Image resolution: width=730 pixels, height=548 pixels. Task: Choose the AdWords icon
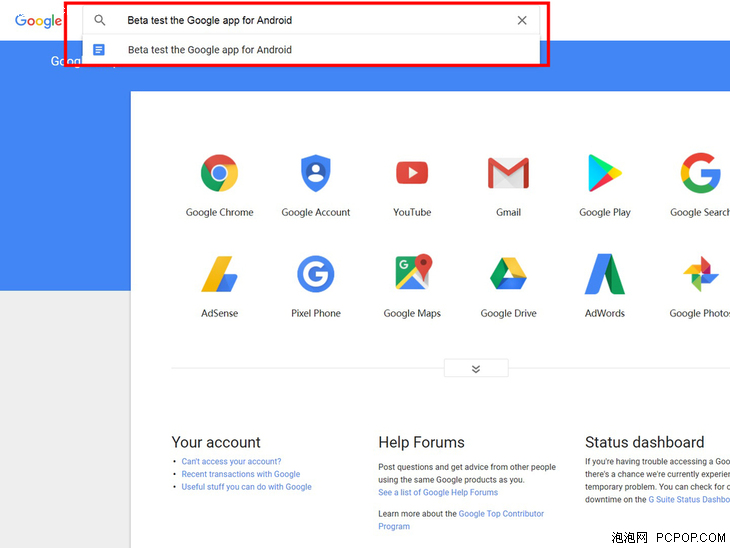[604, 274]
